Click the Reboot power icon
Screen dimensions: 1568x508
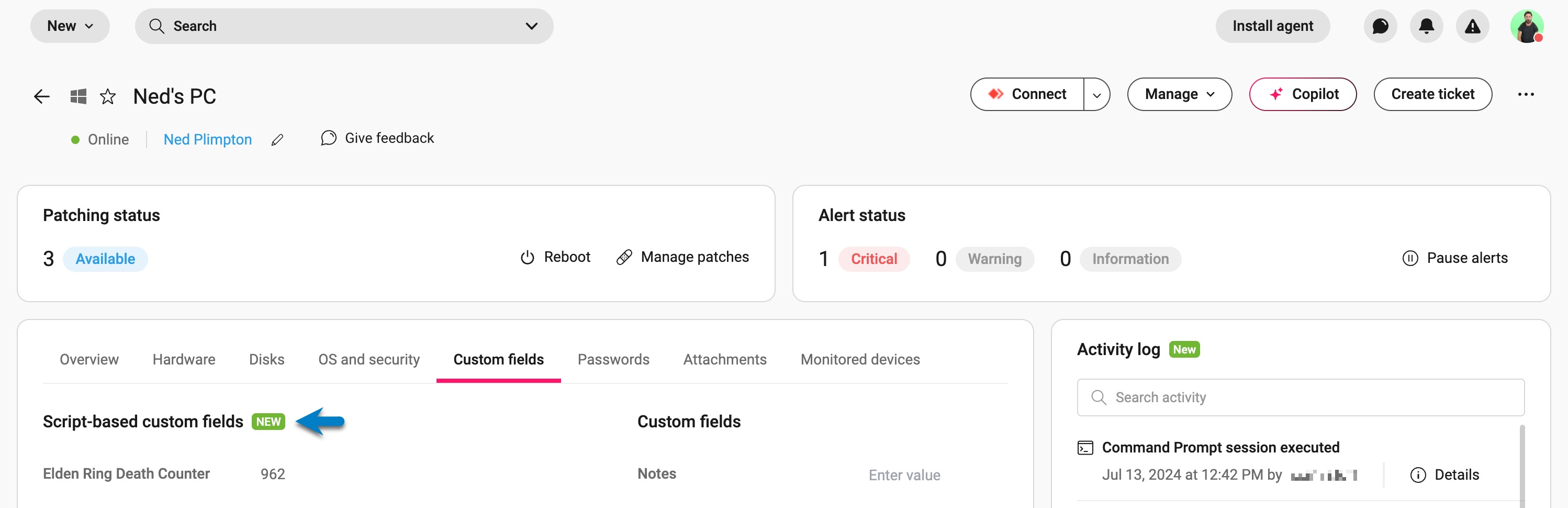(527, 257)
